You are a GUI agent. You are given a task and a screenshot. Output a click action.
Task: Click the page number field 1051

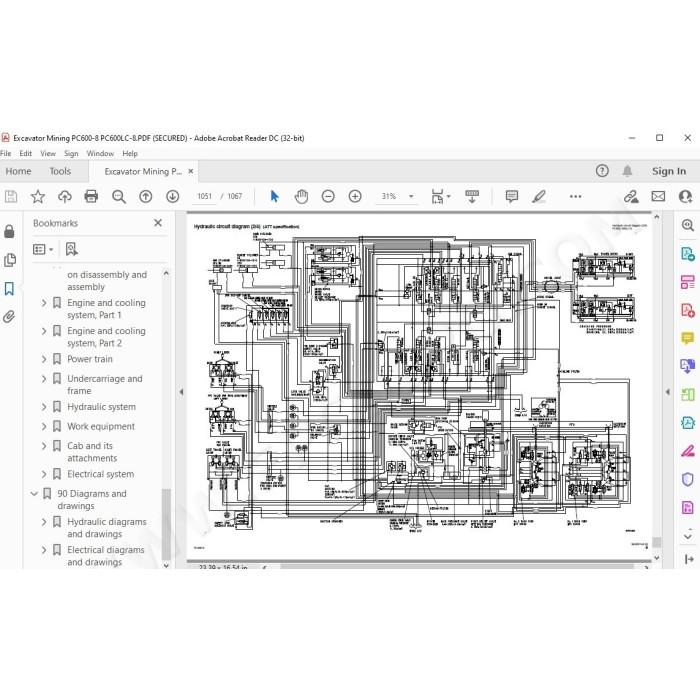[x=204, y=196]
